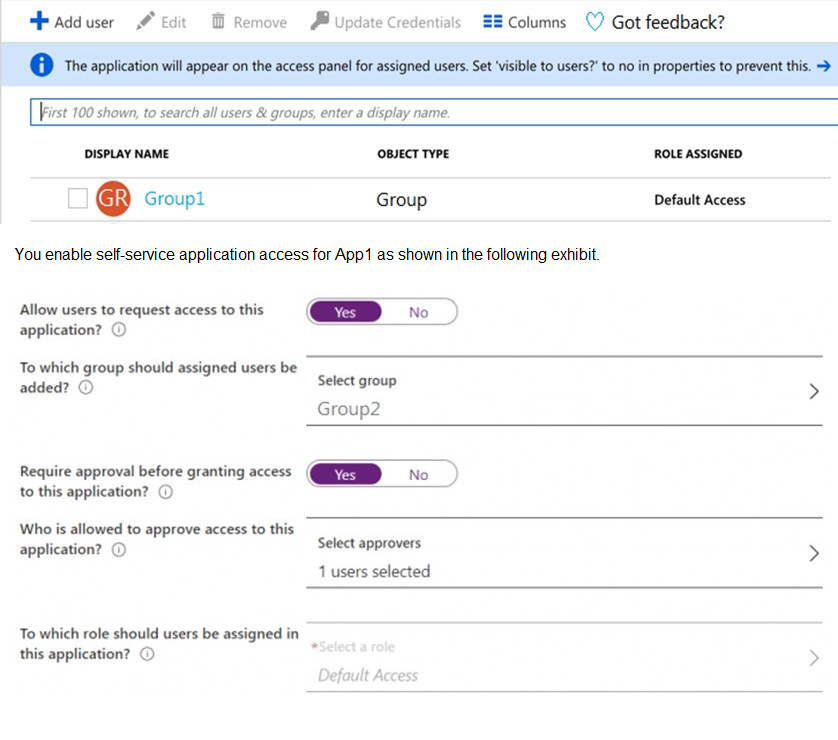Sort by the Display Name column header

[x=127, y=154]
